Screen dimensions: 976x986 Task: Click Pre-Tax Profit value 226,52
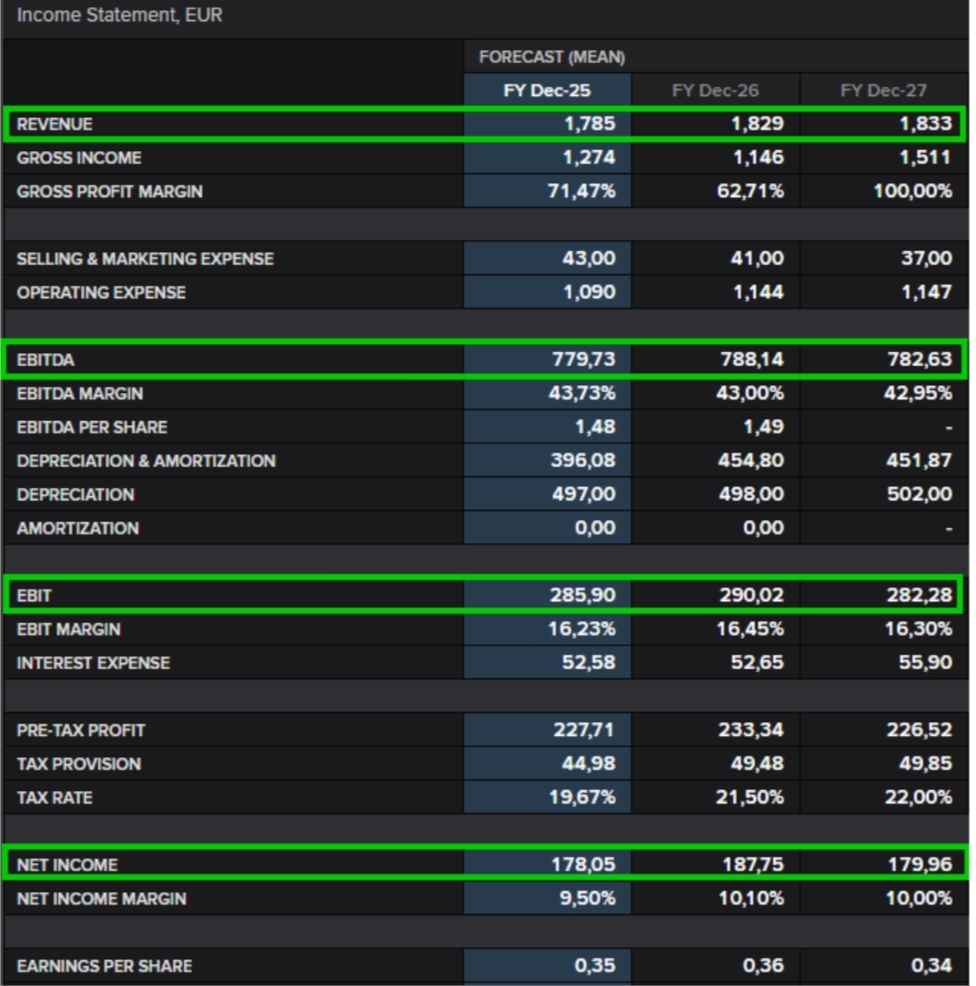pos(919,730)
